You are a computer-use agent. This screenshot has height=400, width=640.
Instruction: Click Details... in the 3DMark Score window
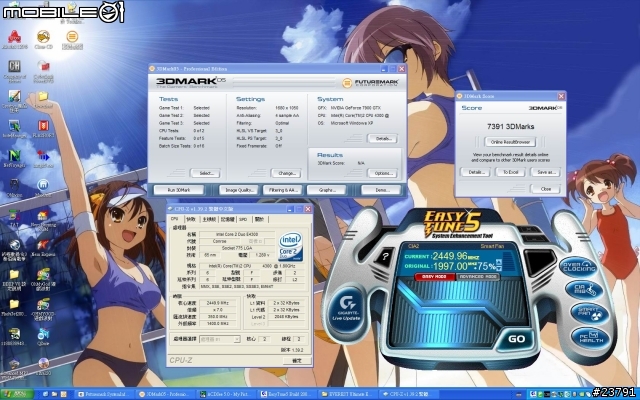(476, 172)
